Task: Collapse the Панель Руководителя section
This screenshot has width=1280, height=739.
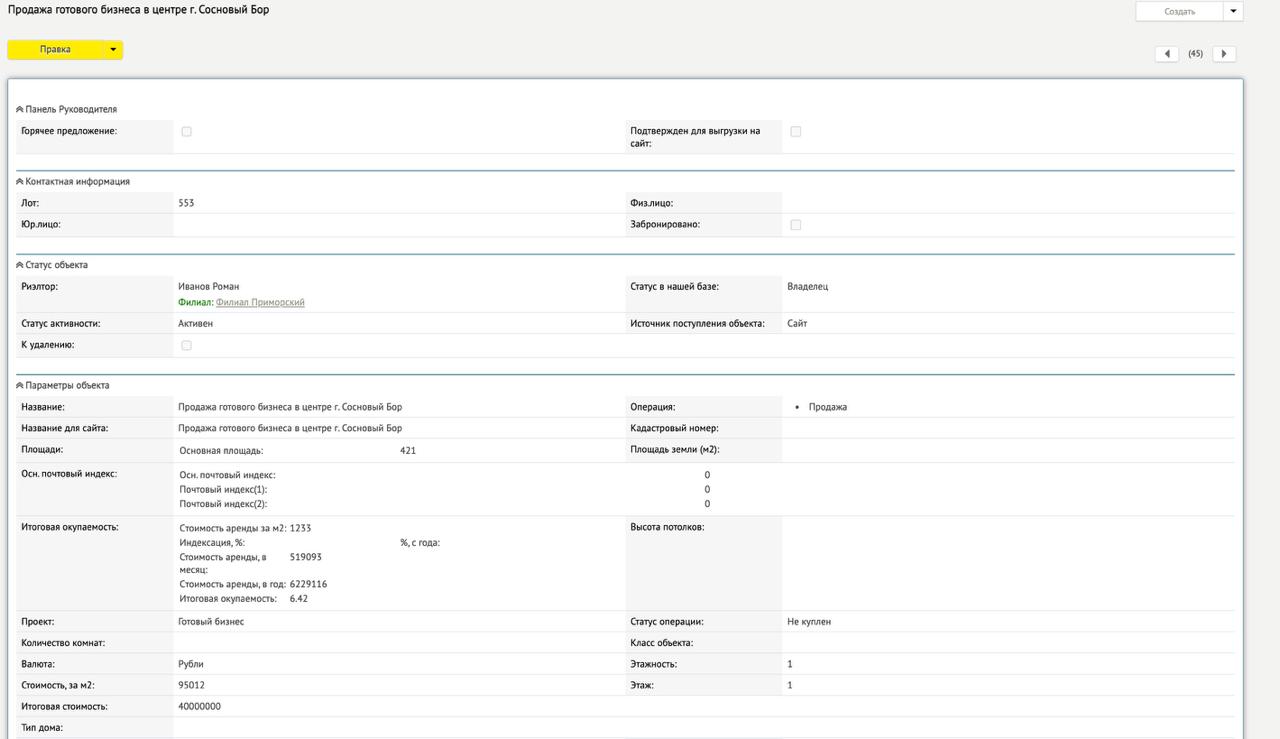Action: (20, 109)
